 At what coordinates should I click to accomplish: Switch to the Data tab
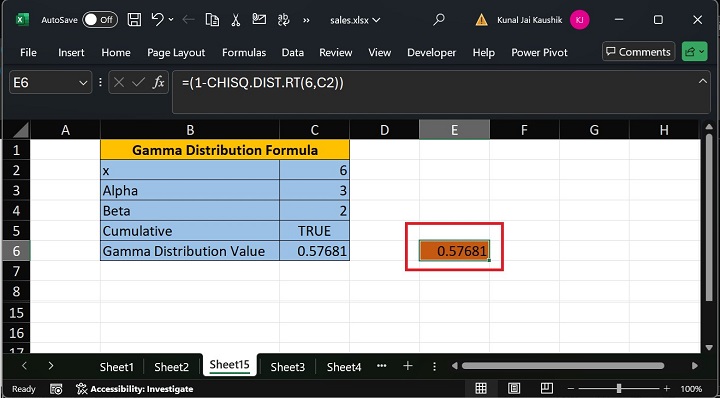292,52
